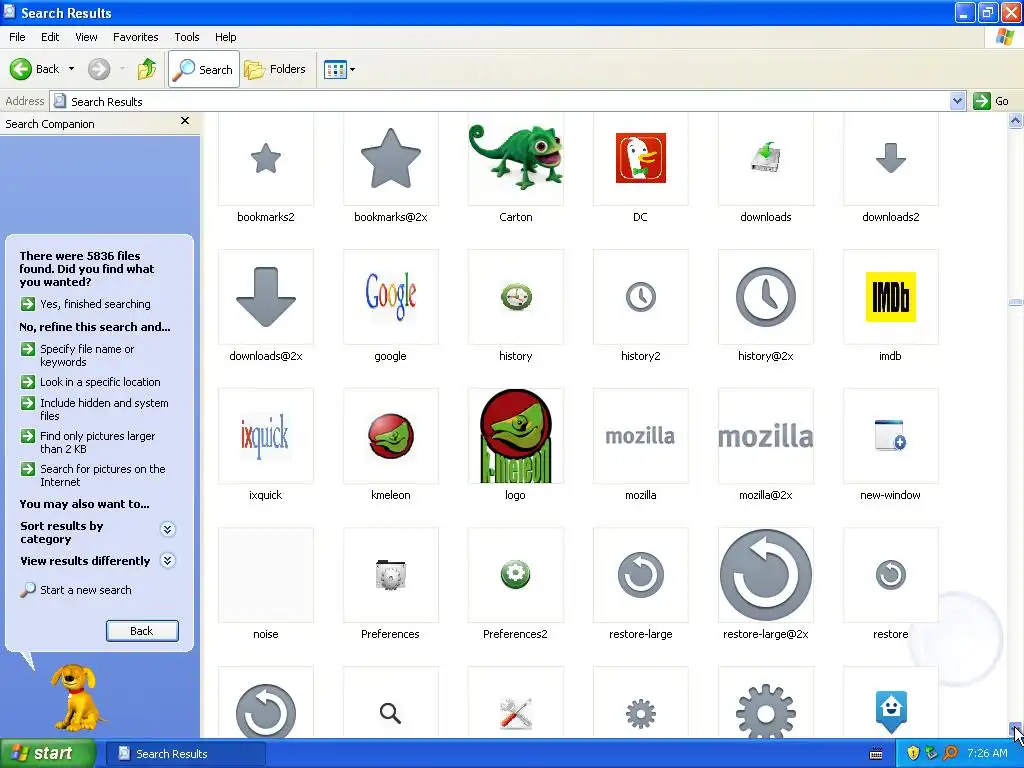Open the bookmarks2 star thumbnail

point(266,159)
